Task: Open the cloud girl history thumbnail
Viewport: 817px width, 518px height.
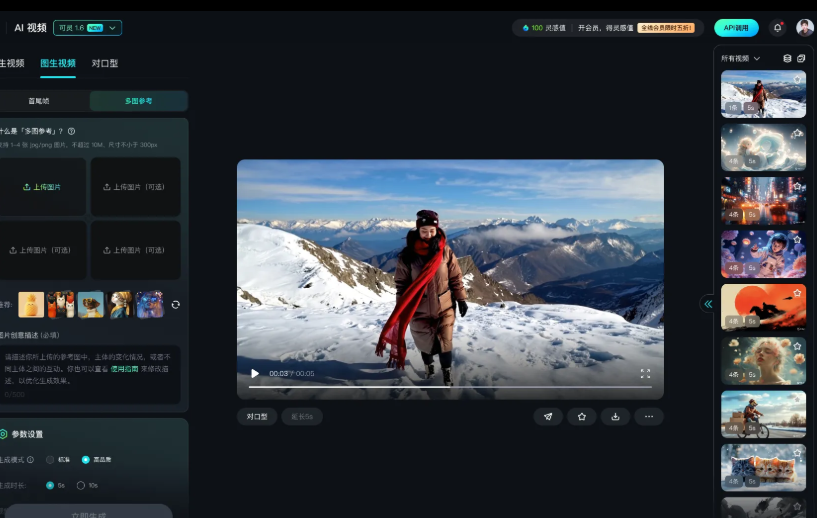Action: [x=763, y=147]
